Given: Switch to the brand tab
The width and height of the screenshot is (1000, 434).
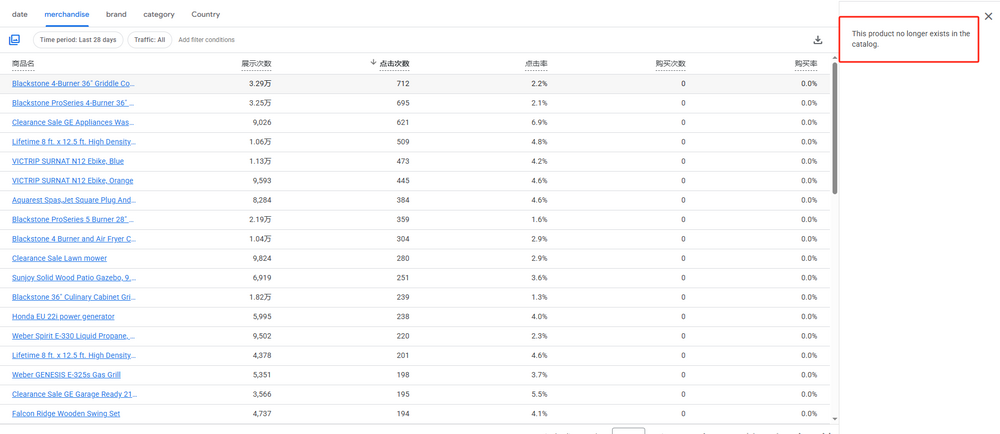Looking at the screenshot, I should pyautogui.click(x=116, y=15).
